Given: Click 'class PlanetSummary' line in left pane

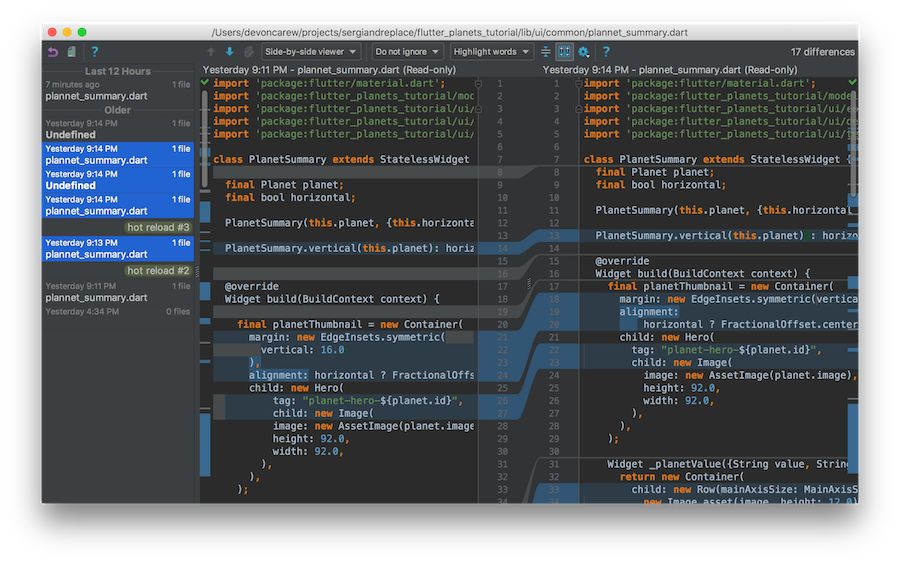Looking at the screenshot, I should pyautogui.click(x=341, y=160).
